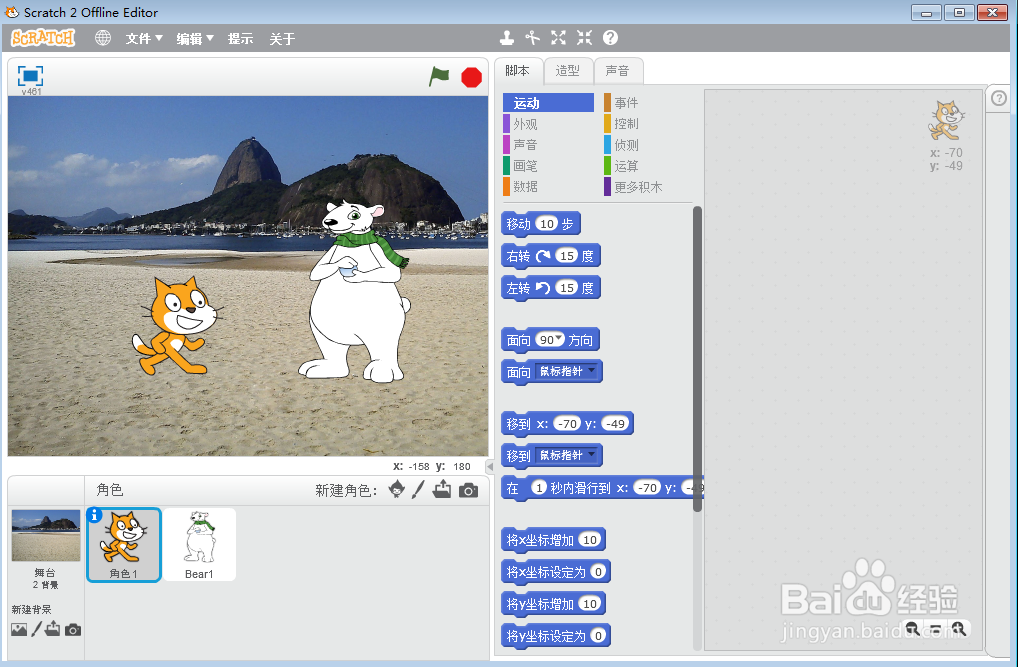
Task: Upload sprite from file icon
Action: pos(442,489)
